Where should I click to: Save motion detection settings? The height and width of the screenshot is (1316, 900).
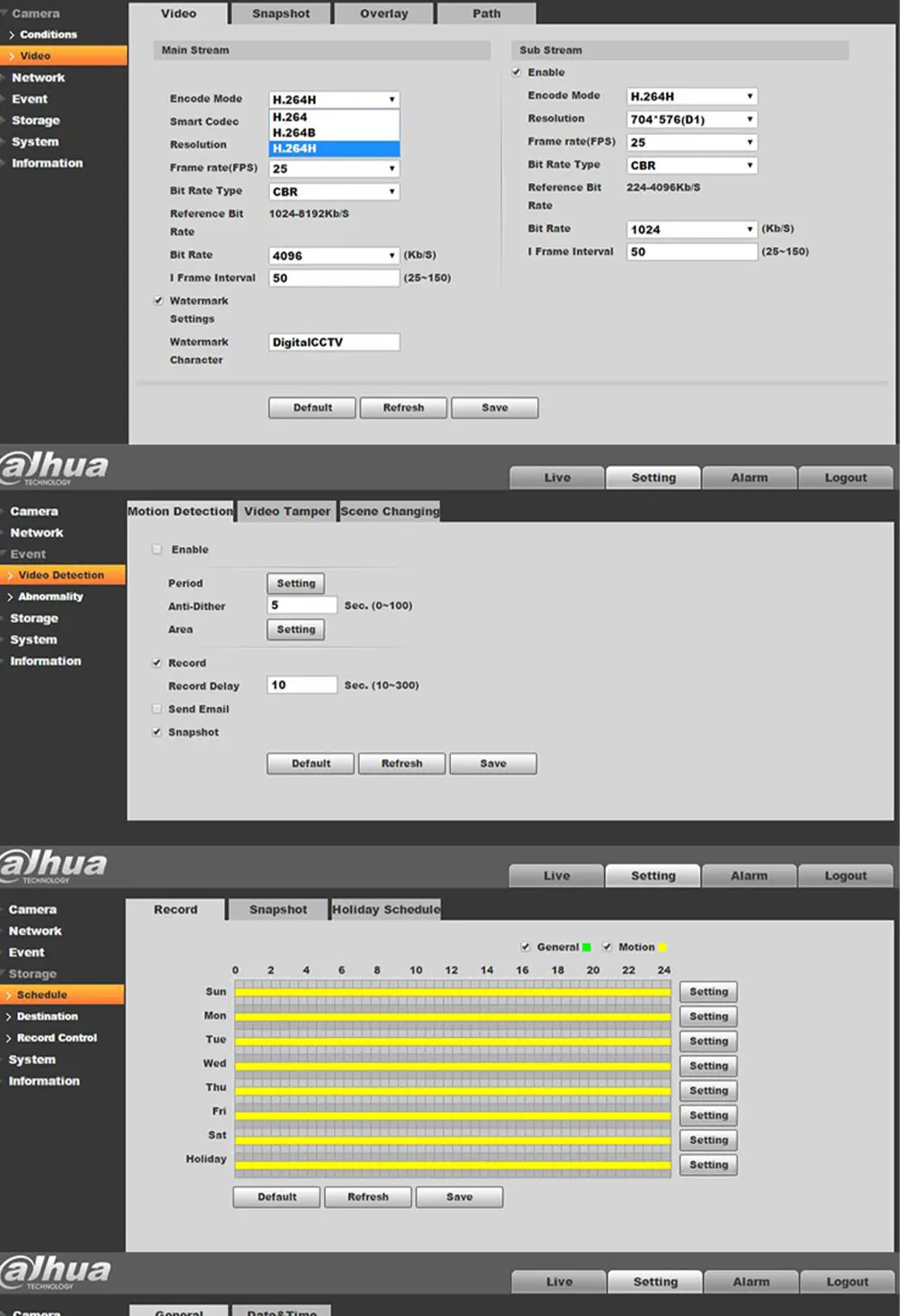(x=493, y=764)
